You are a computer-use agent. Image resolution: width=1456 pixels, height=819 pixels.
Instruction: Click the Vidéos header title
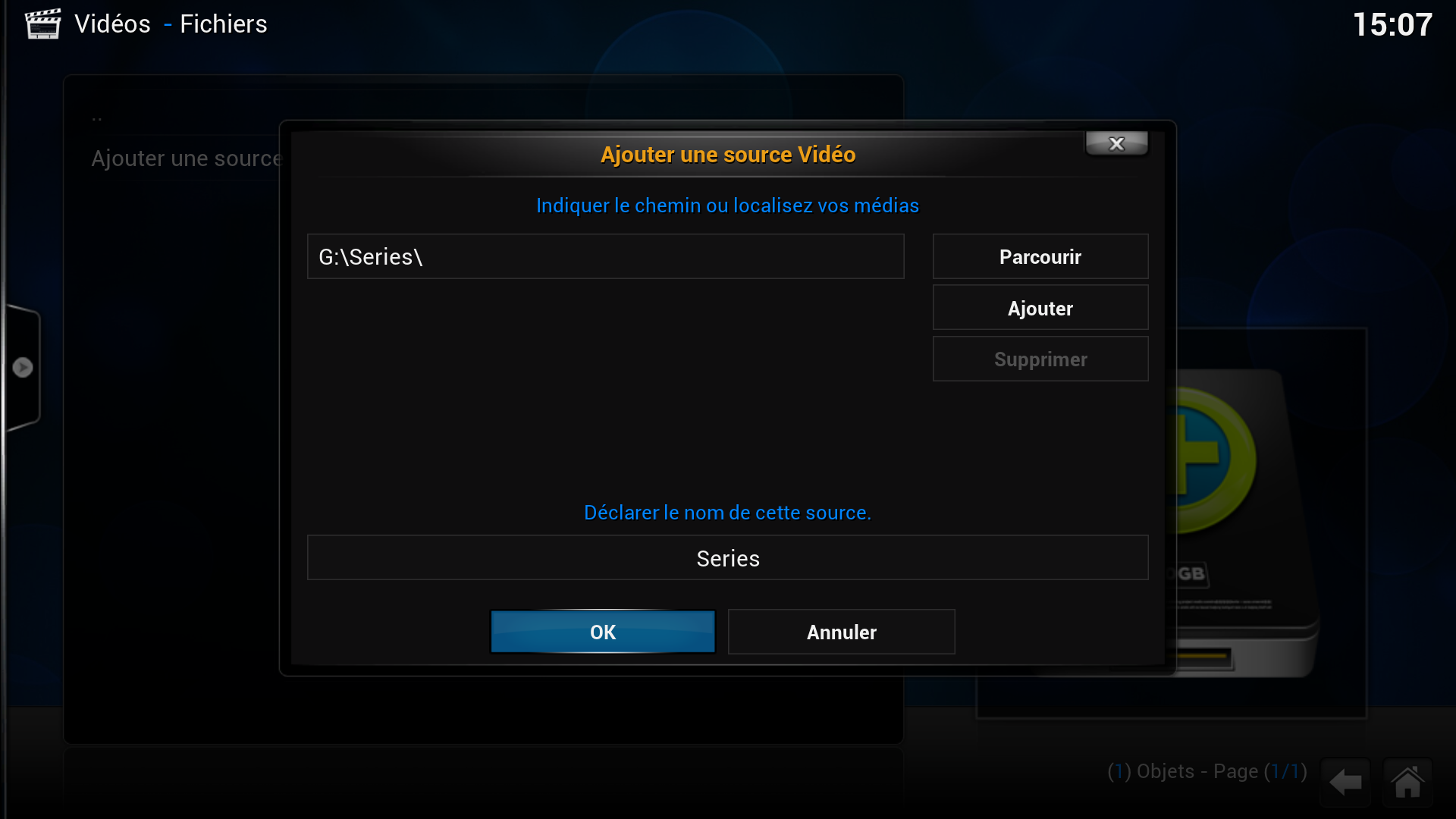pos(112,24)
